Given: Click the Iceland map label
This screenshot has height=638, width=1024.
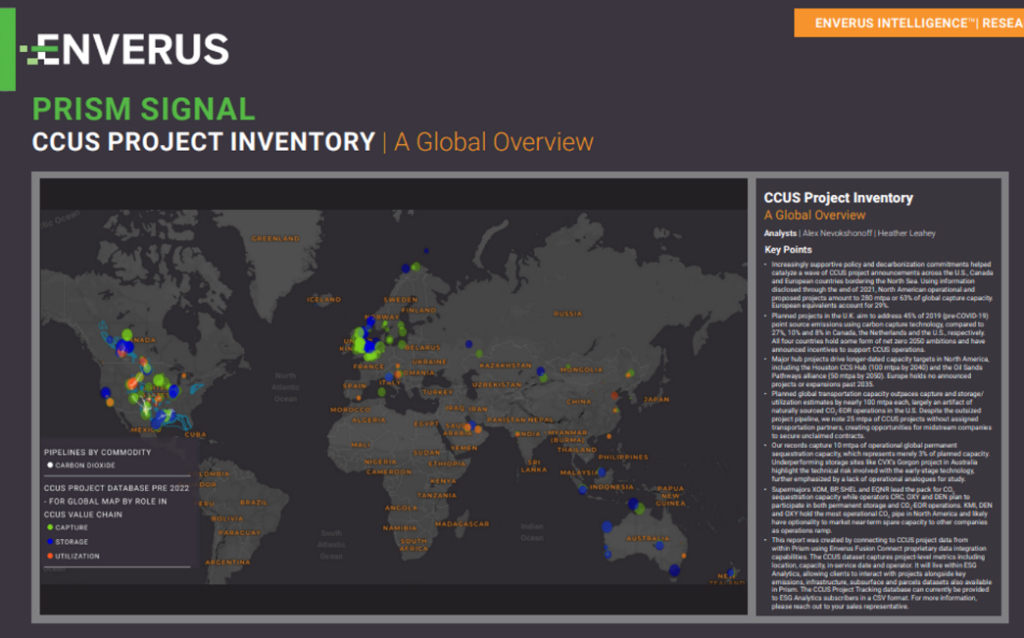Looking at the screenshot, I should 324,298.
